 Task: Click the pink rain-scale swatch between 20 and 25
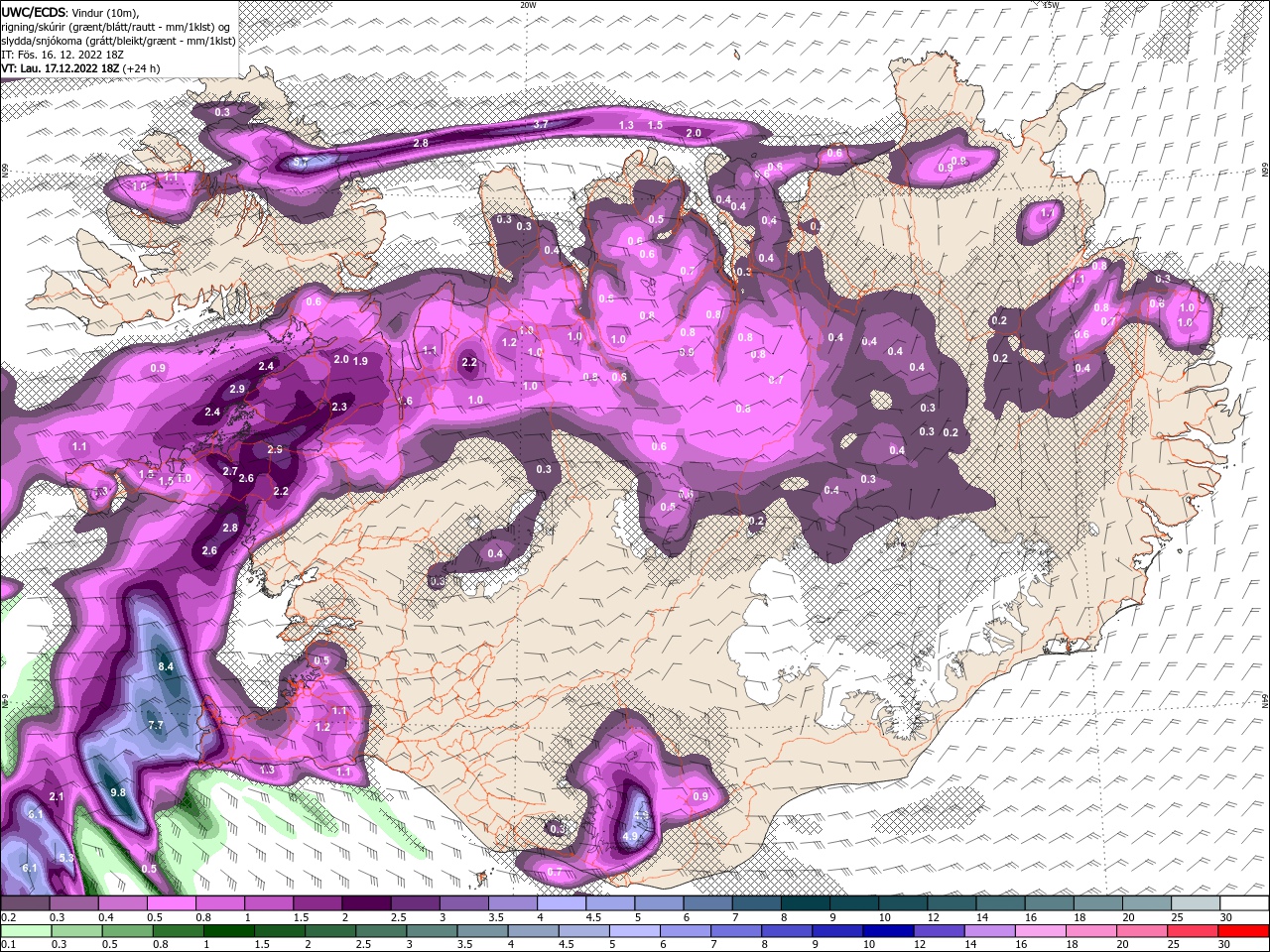click(1141, 931)
